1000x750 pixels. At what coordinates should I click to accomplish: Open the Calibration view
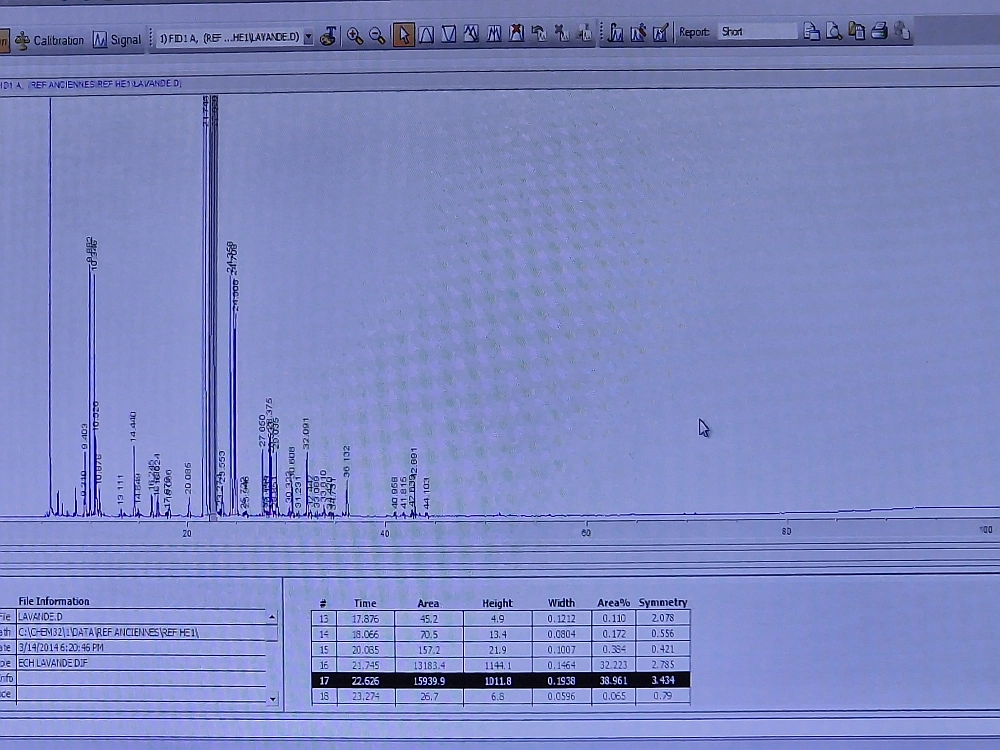(x=49, y=40)
